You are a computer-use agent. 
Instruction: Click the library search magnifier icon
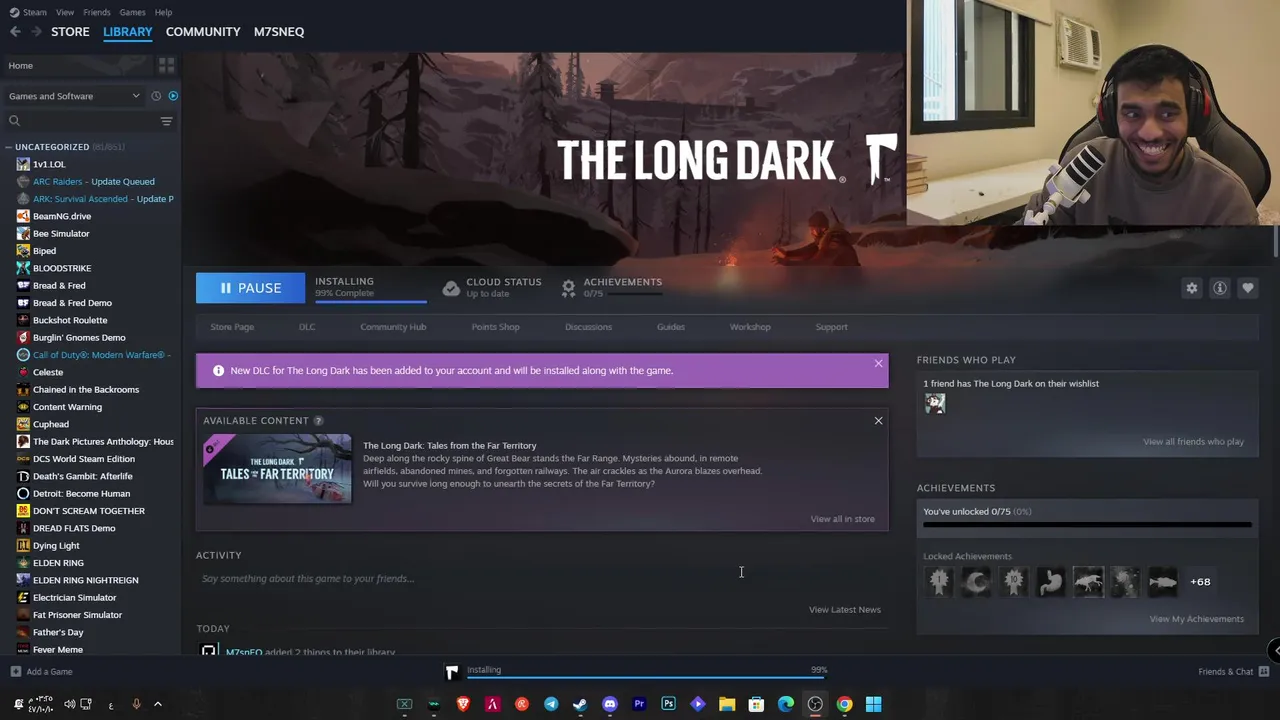tap(14, 121)
